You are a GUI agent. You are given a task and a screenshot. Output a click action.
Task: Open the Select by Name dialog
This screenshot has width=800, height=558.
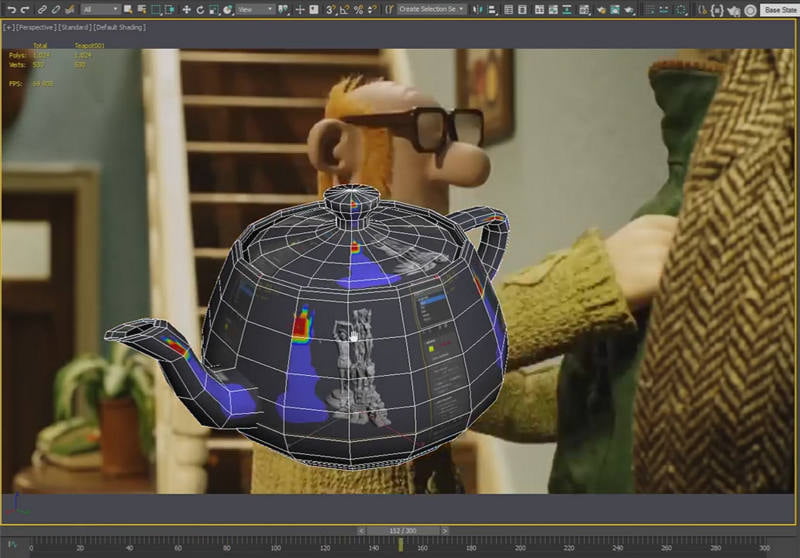tap(142, 10)
